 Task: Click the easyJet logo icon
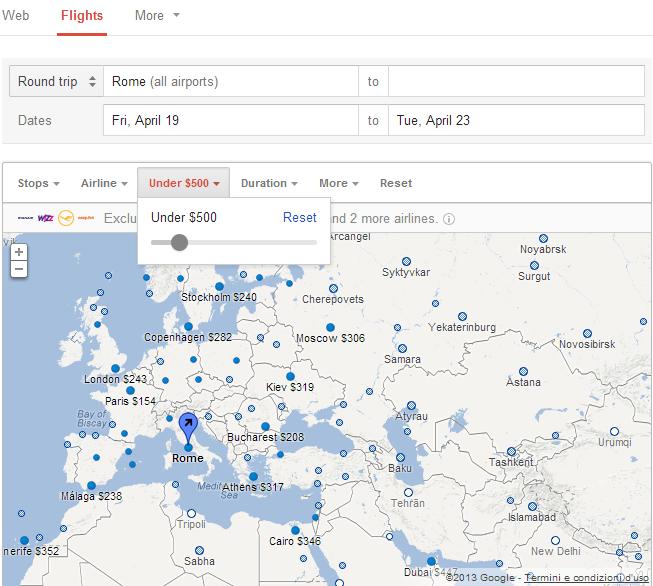click(86, 218)
